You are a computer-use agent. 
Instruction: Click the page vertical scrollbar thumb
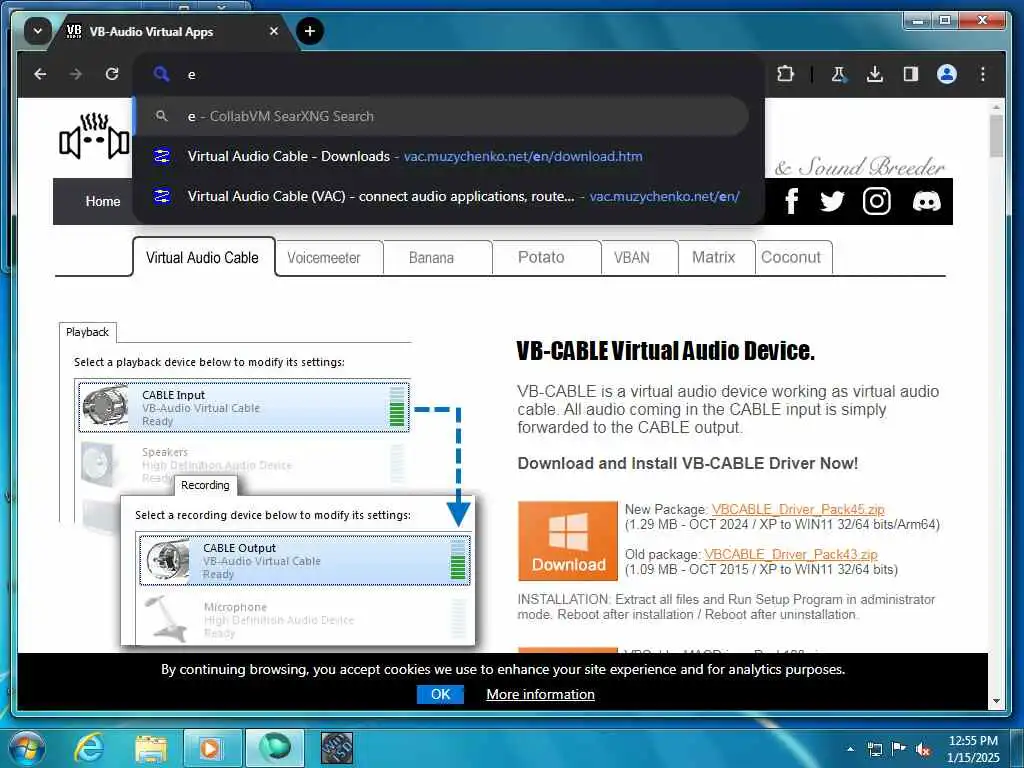pos(996,136)
